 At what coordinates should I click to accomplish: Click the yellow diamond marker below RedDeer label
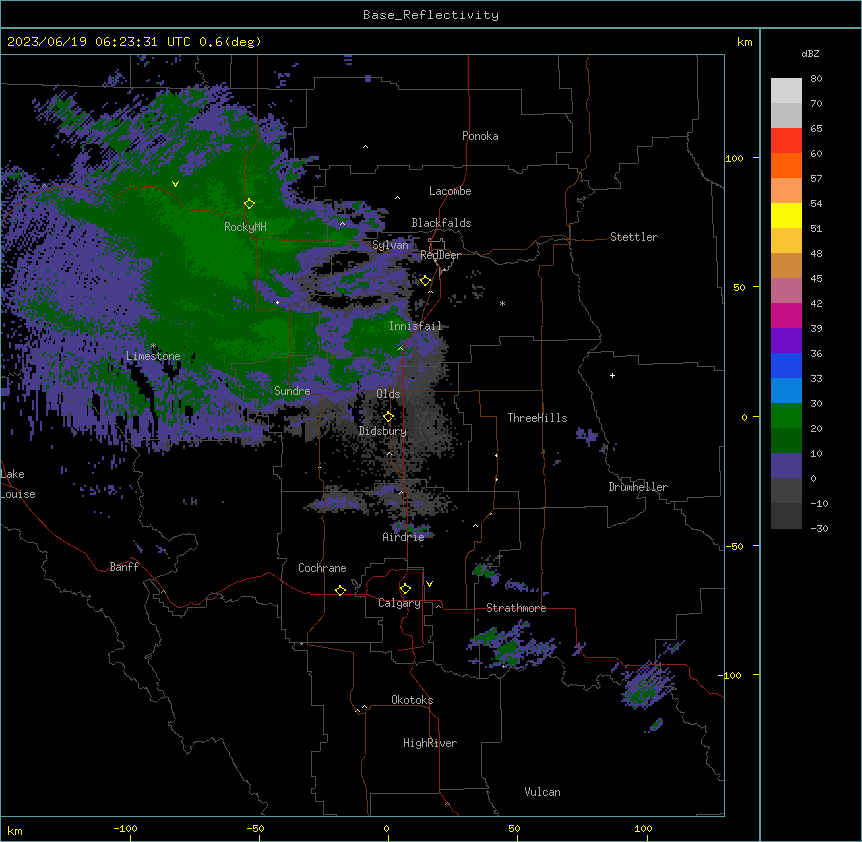coord(425,281)
